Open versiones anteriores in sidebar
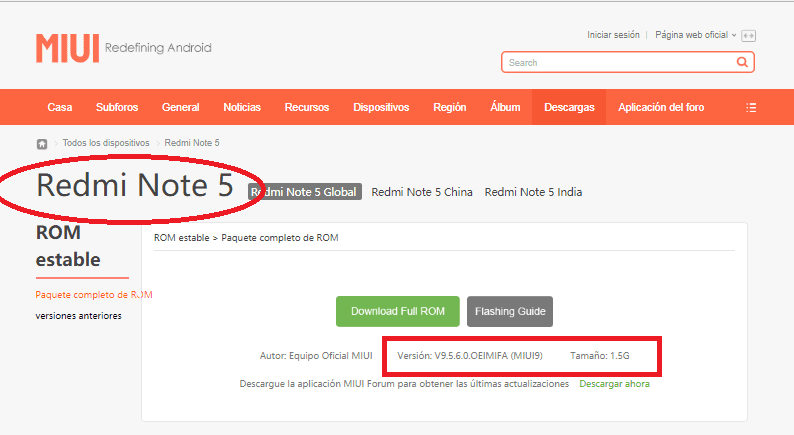 pos(78,315)
